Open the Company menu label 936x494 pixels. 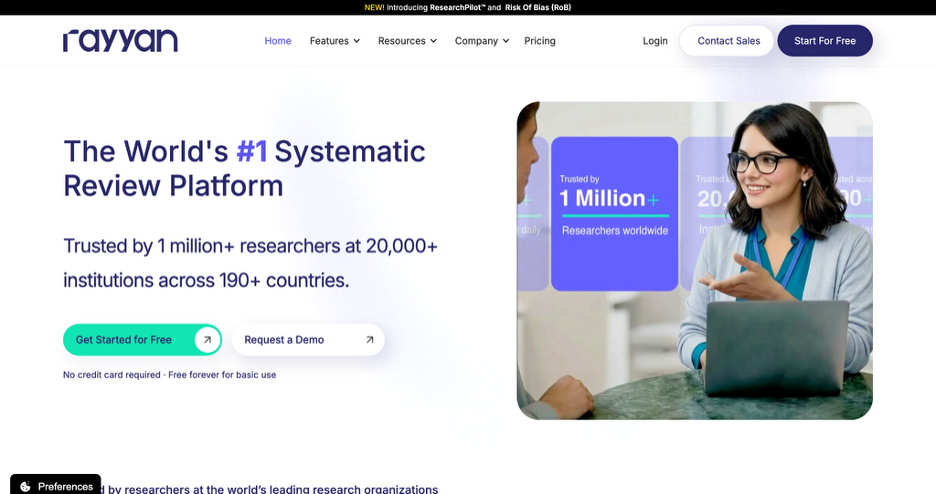476,41
